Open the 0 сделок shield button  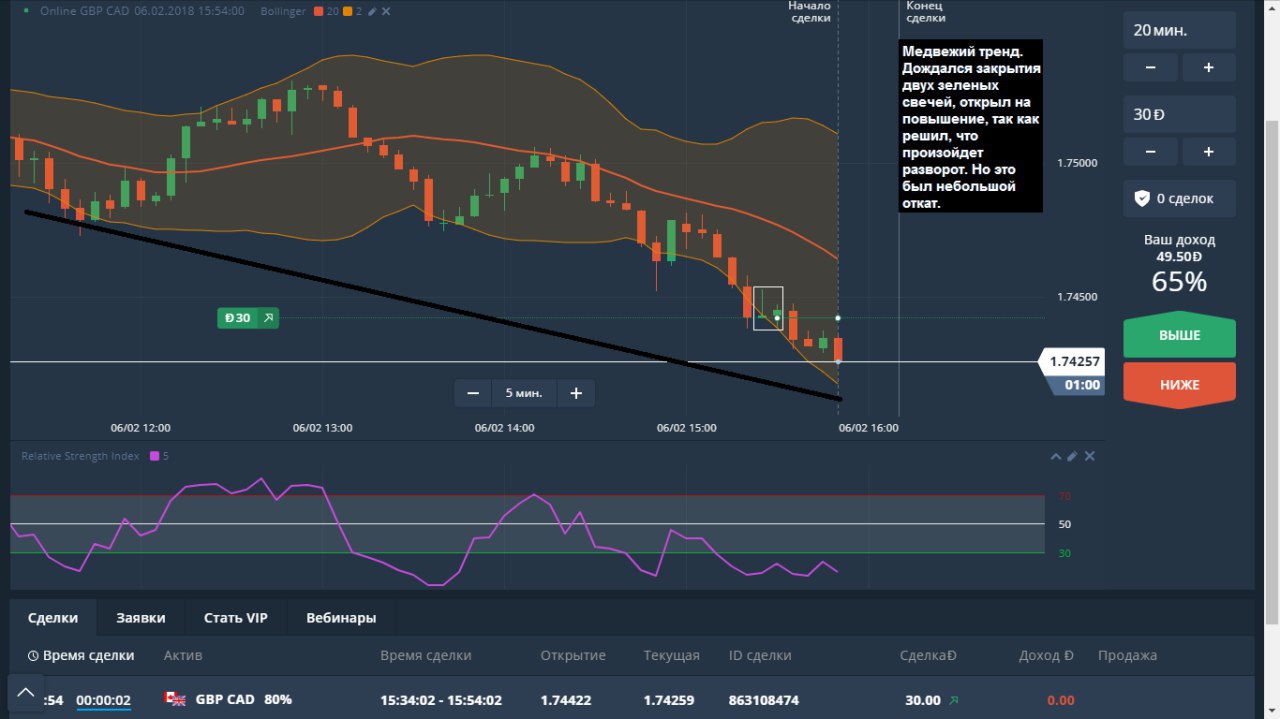point(1179,198)
